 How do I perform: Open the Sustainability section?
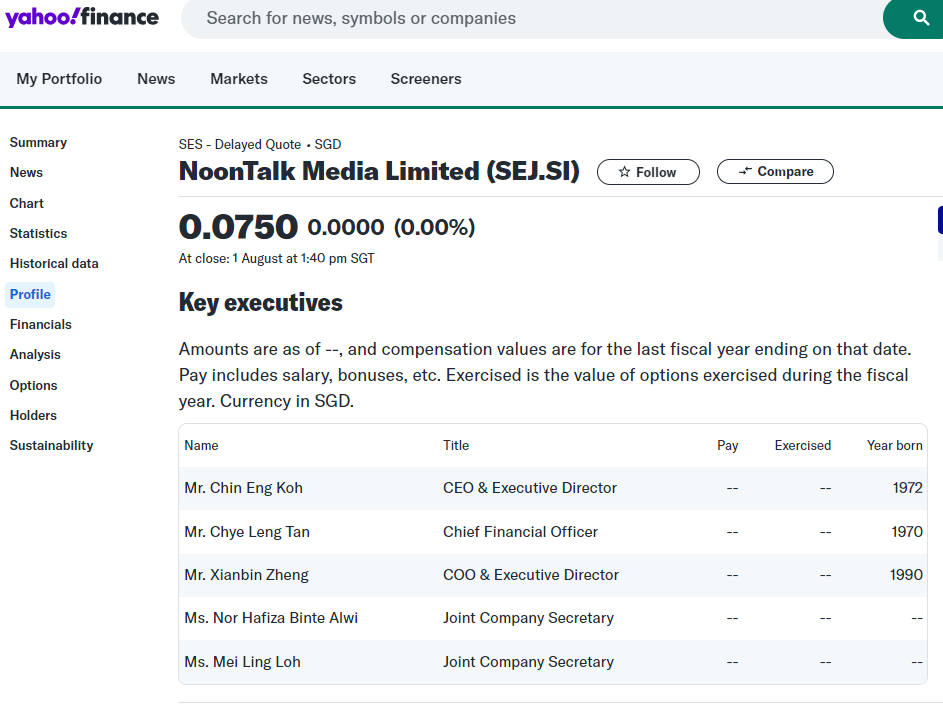tap(51, 446)
